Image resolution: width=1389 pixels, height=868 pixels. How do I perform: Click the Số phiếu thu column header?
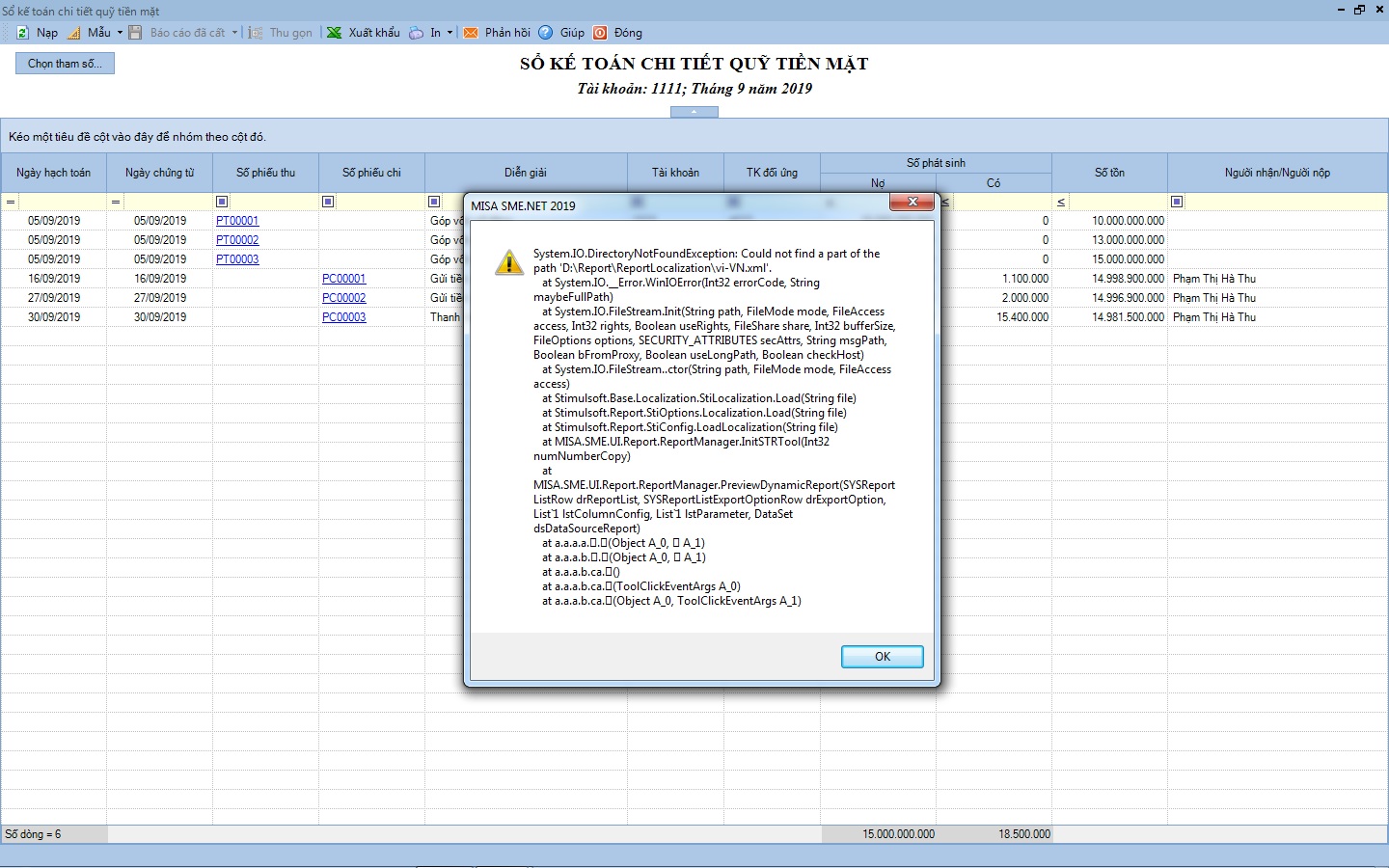point(265,173)
